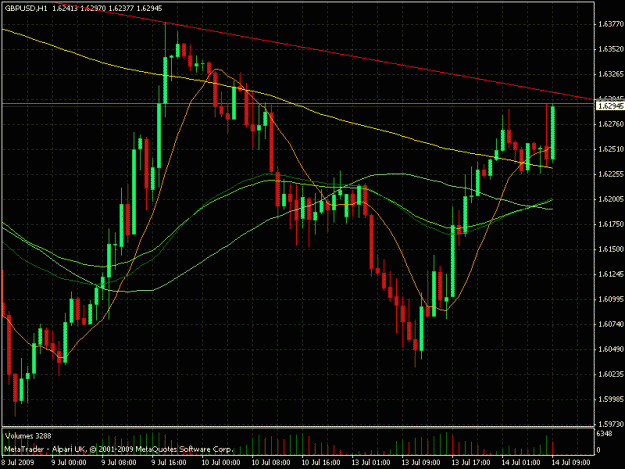Screen dimensions: 625x469
Task: Click the 10 Jul 00:00 time label
Action: coord(221,463)
